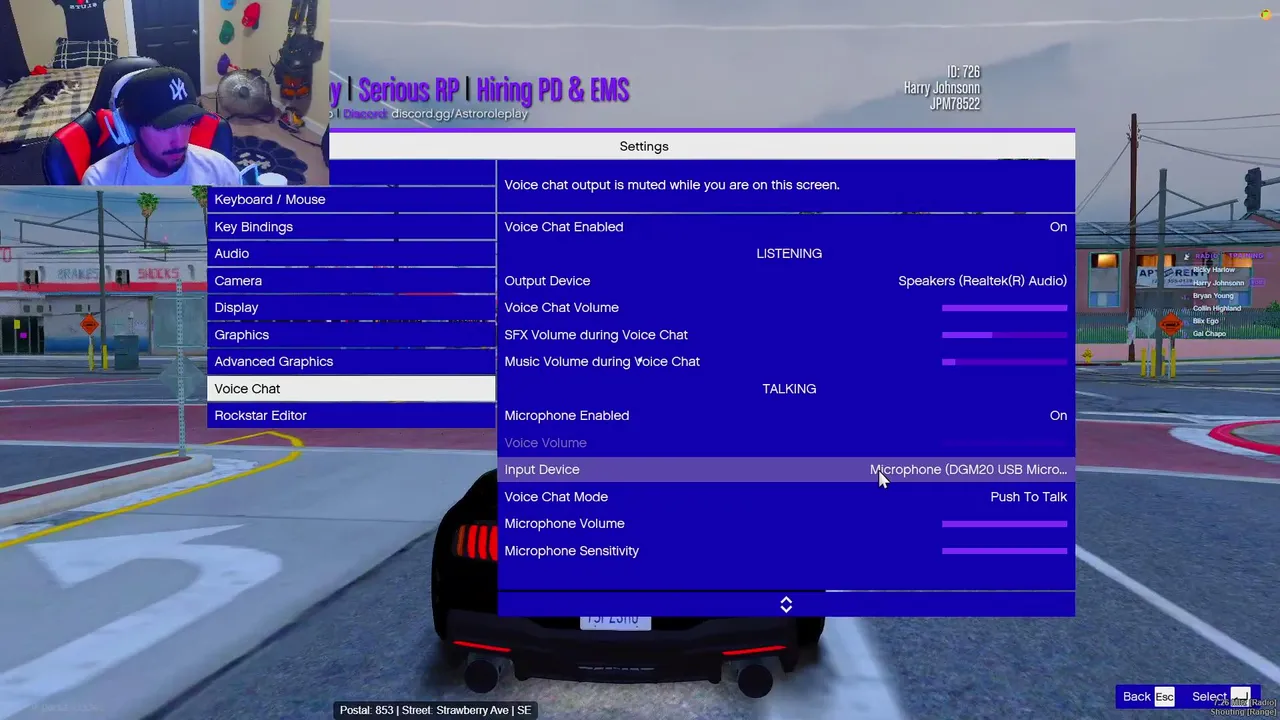The height and width of the screenshot is (720, 1280).
Task: Adjust the Microphone Volume slider
Action: [1004, 524]
